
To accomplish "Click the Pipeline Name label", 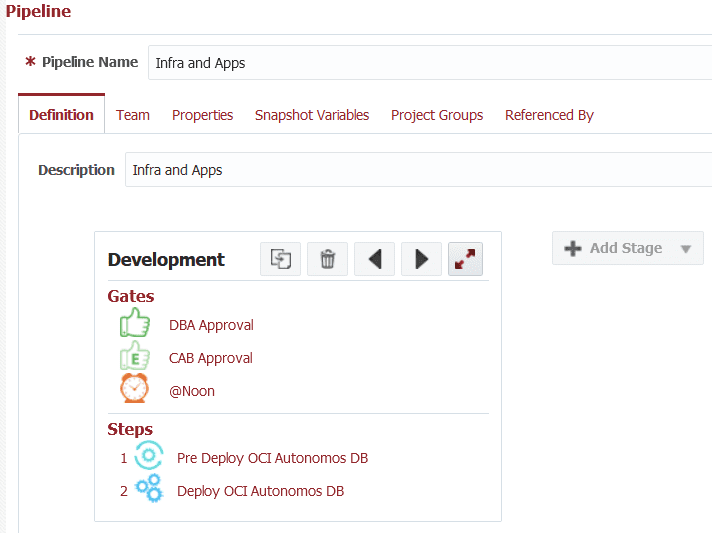I will [90, 62].
